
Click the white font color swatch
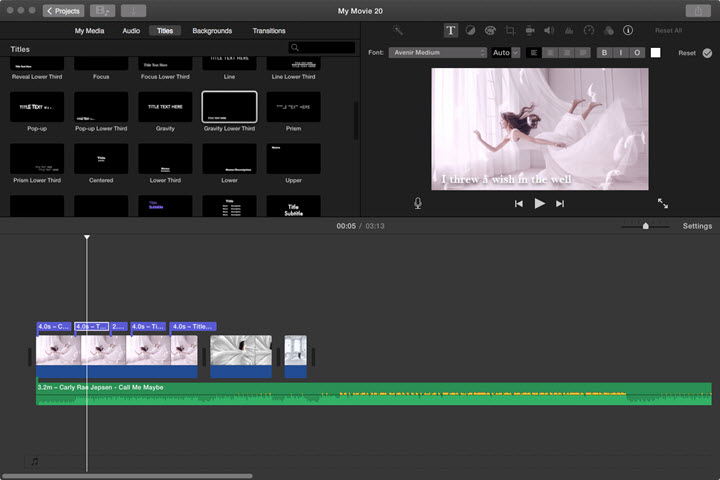pos(656,53)
